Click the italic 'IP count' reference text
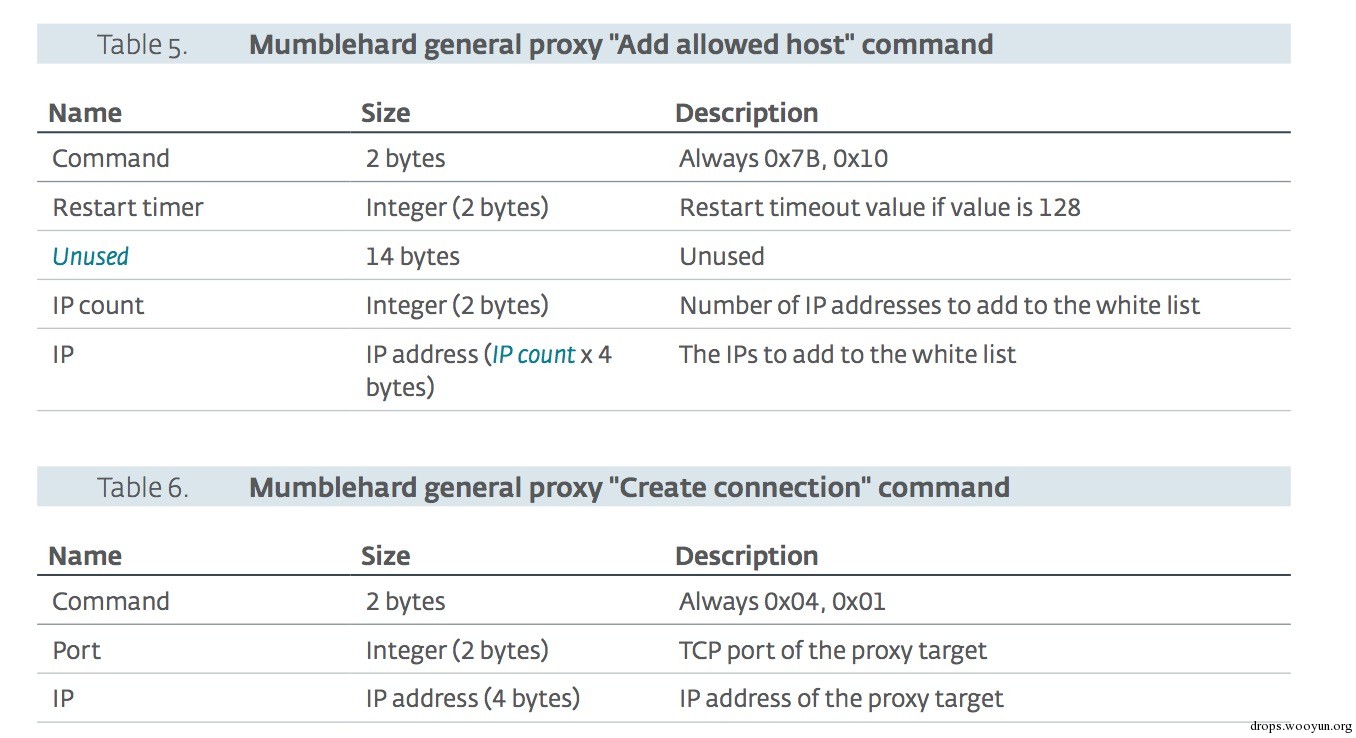This screenshot has width=1356, height=738. click(533, 355)
